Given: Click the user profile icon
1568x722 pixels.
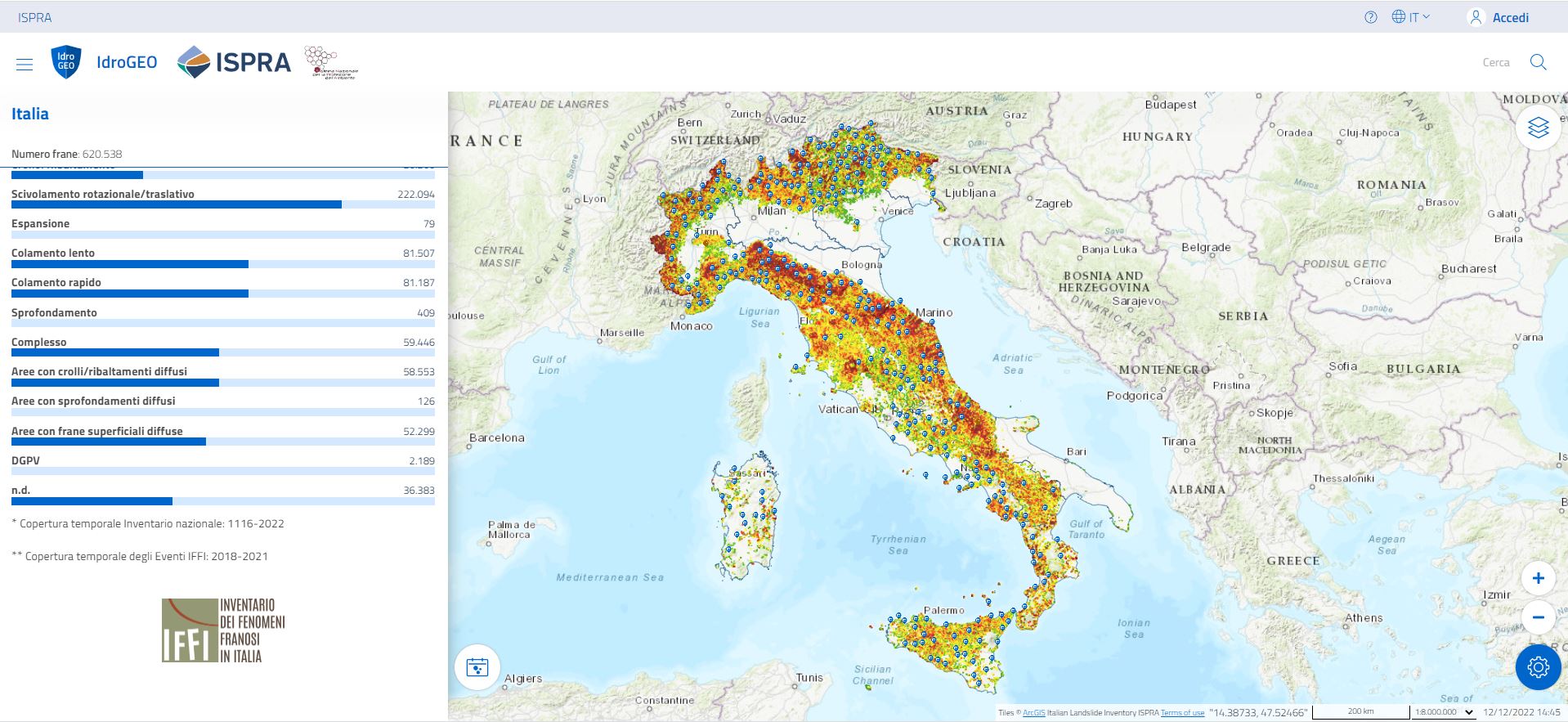Looking at the screenshot, I should (1476, 17).
